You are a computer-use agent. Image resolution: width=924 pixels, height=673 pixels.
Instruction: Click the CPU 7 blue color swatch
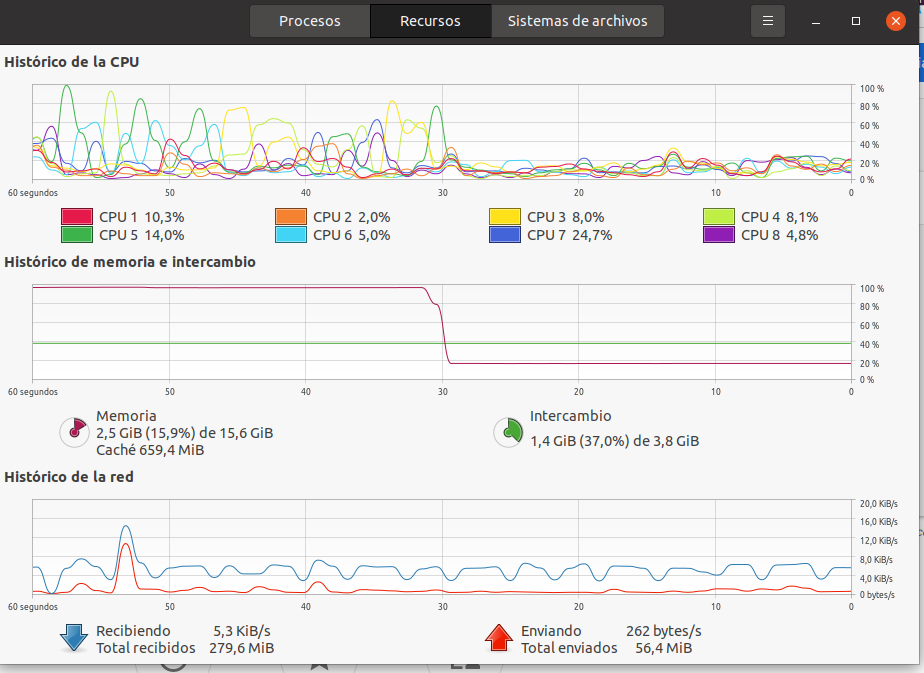pos(505,235)
